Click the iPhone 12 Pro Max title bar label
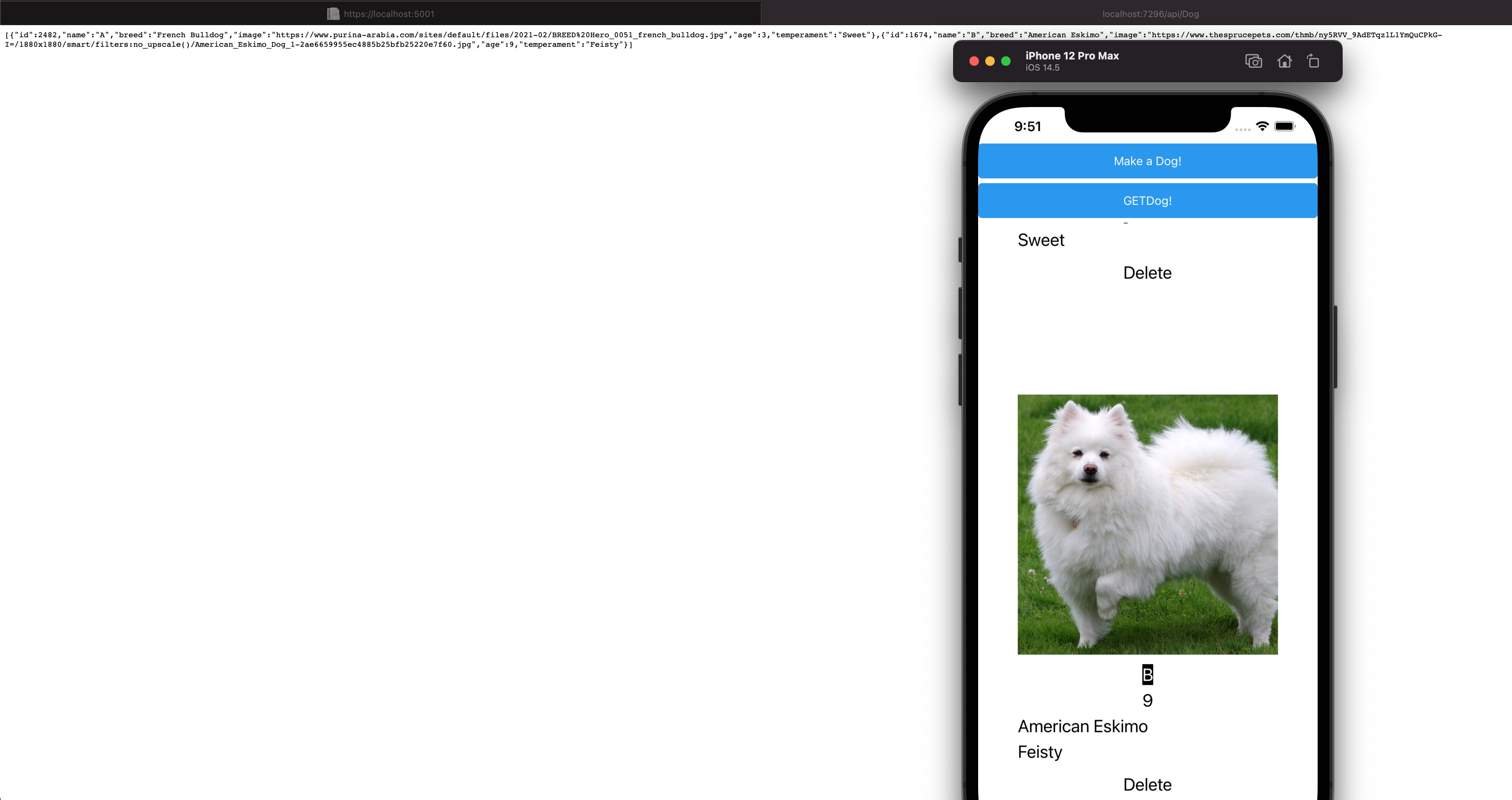The height and width of the screenshot is (800, 1512). coord(1073,56)
